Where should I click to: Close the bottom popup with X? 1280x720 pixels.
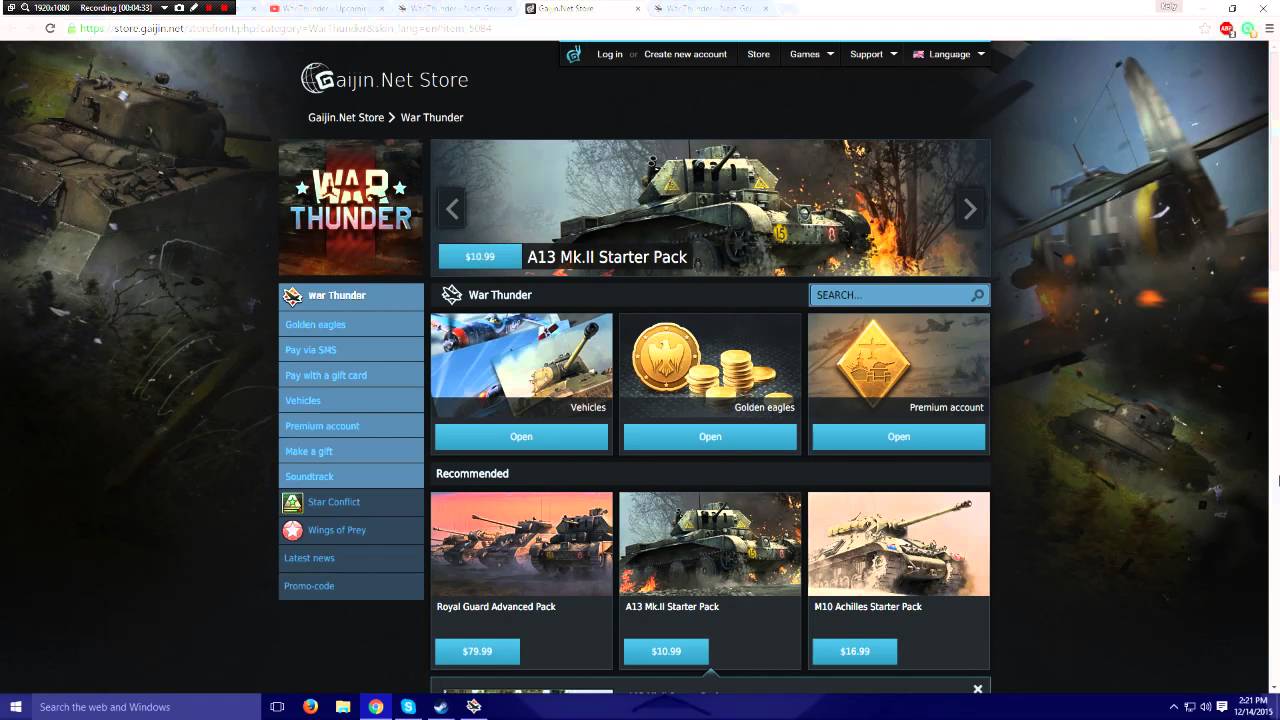pyautogui.click(x=978, y=688)
